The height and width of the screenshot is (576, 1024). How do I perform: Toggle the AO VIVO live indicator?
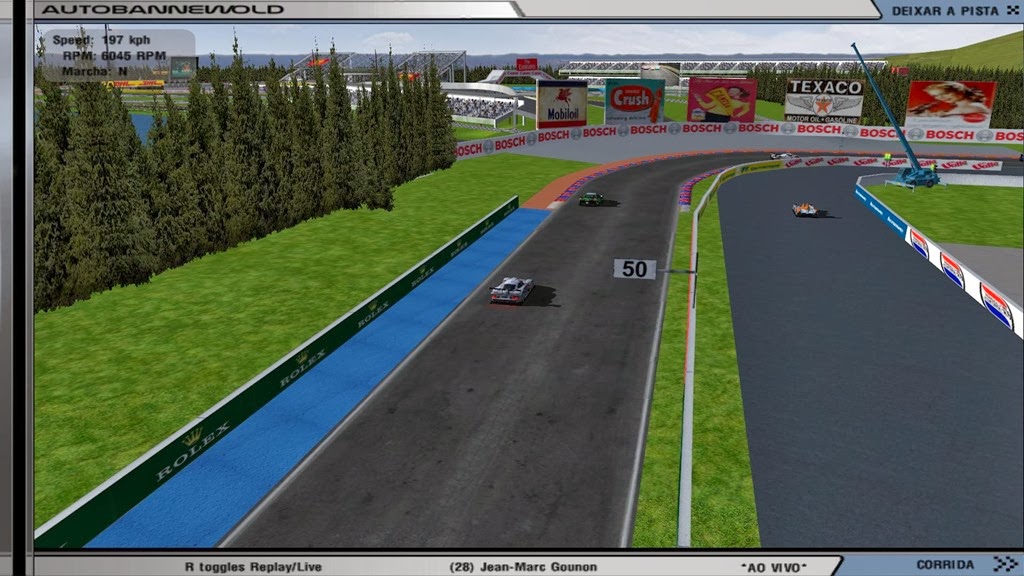coord(773,567)
